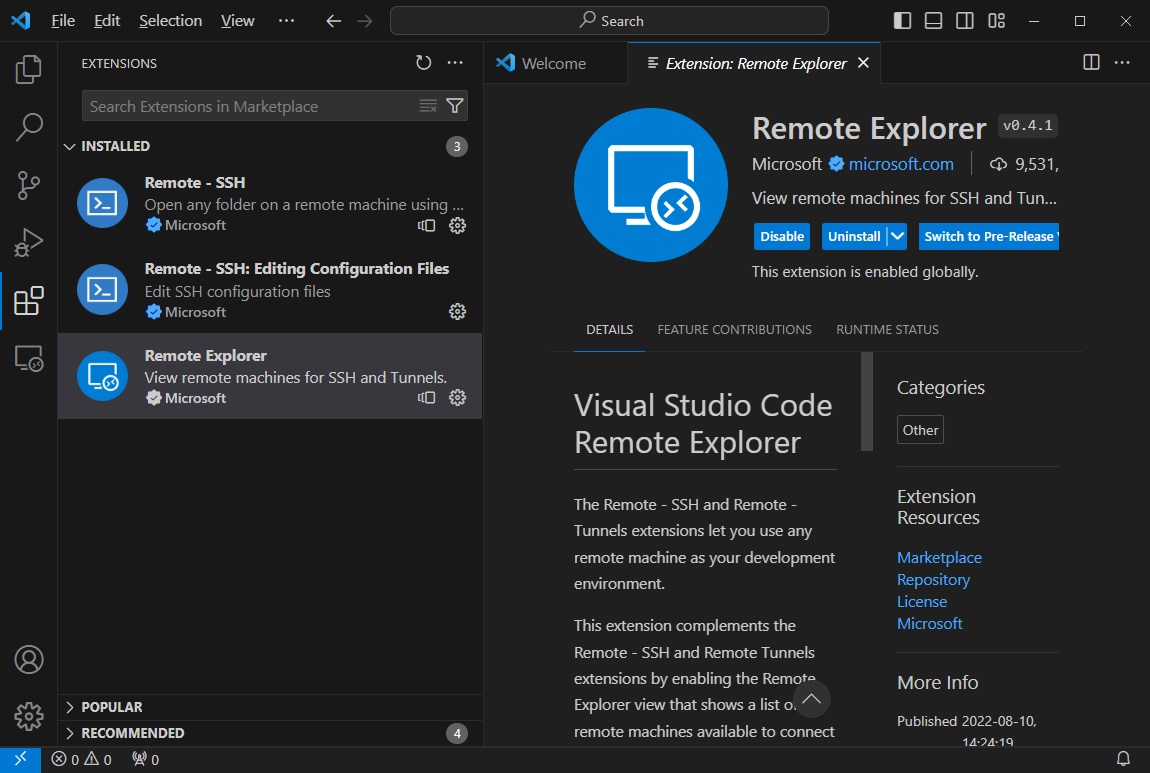1150x773 pixels.
Task: Open the Source Control view
Action: (29, 184)
